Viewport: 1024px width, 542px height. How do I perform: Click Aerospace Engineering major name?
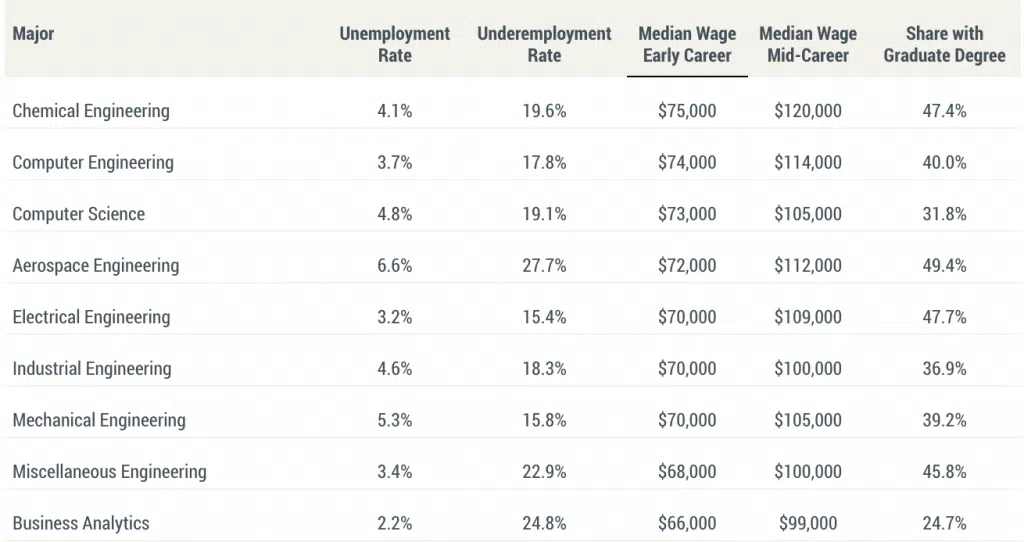pos(96,266)
